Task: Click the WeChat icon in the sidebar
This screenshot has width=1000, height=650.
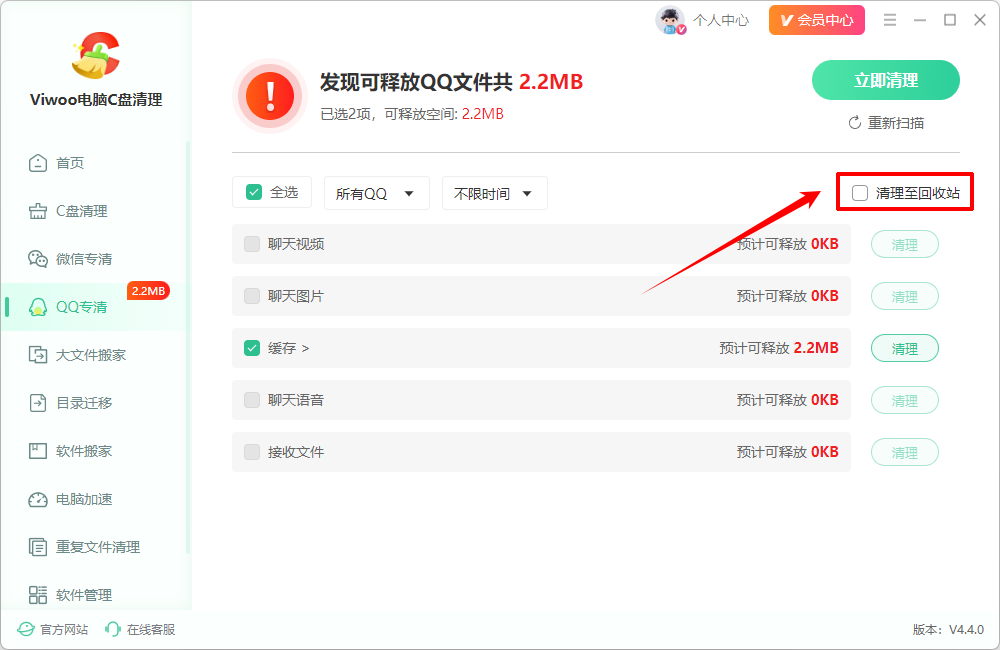Action: tap(38, 259)
